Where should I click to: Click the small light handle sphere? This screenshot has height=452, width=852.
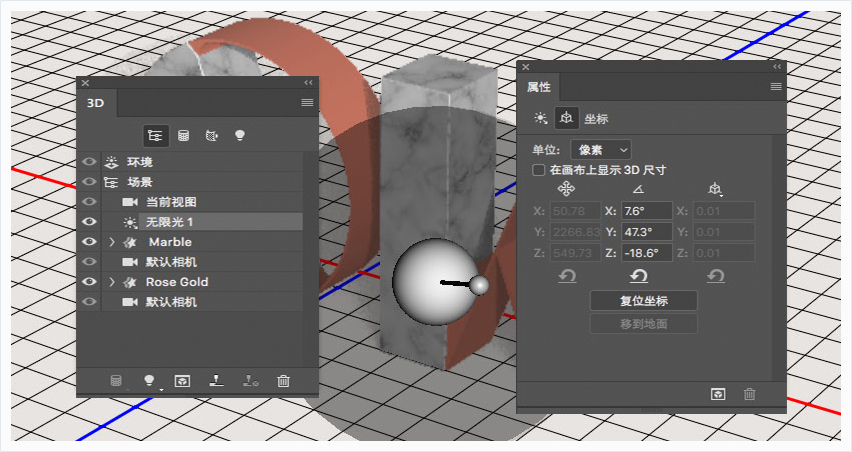click(x=479, y=285)
